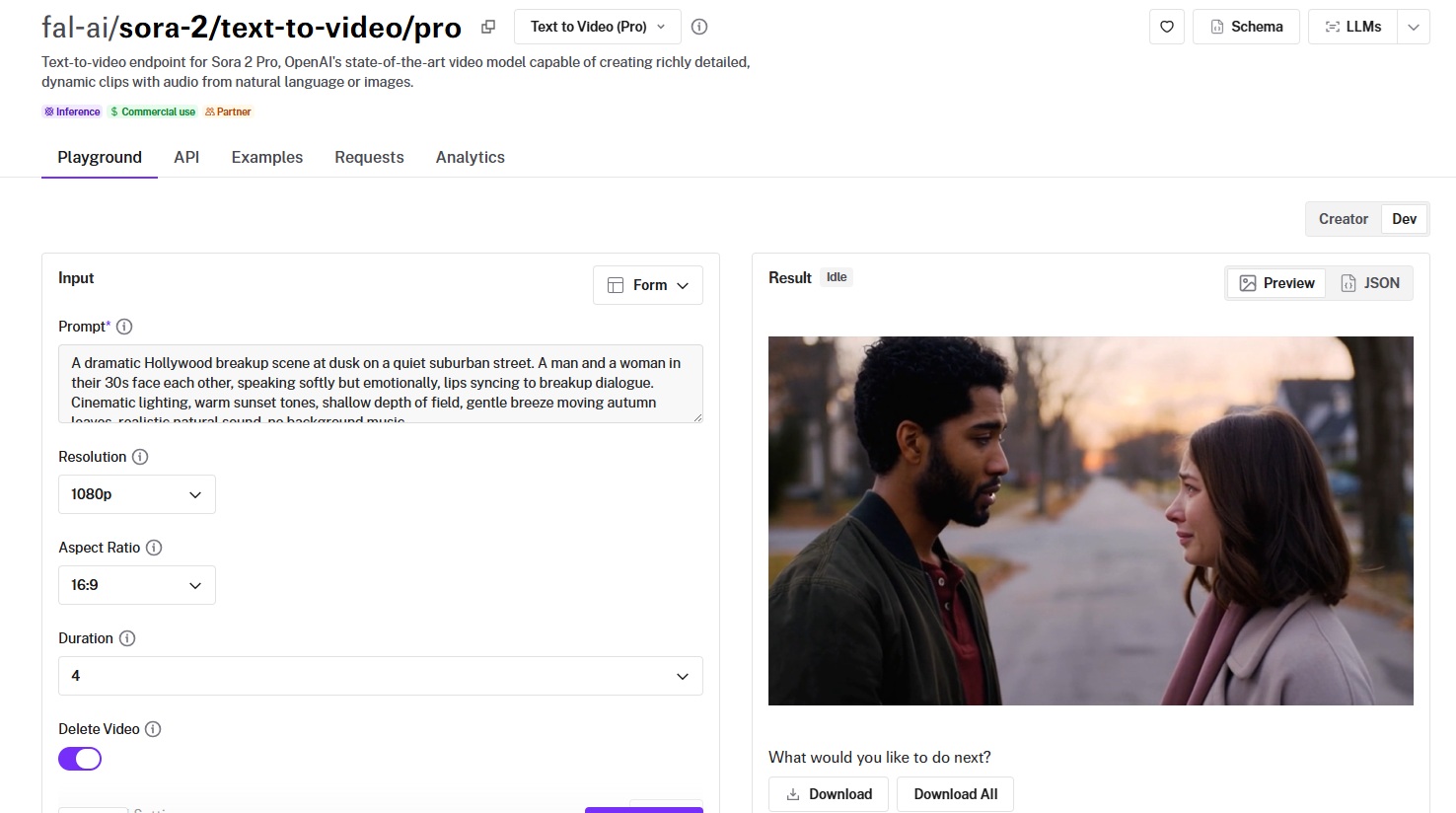
Task: Click the Delete Video info icon
Action: (153, 729)
